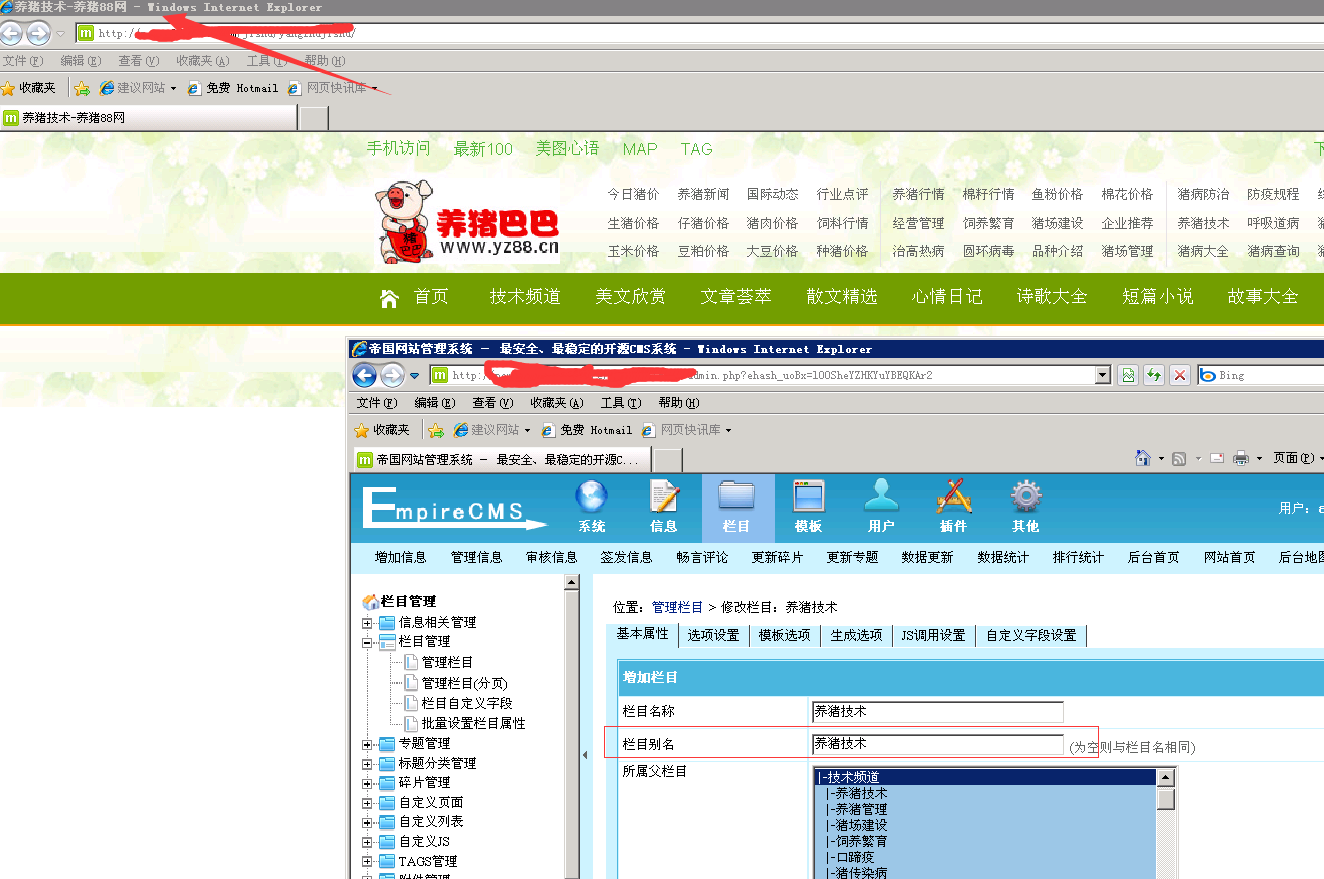Viewport: 1324px width, 879px height.
Task: Click the 插件 (Plugin) icon
Action: (953, 498)
